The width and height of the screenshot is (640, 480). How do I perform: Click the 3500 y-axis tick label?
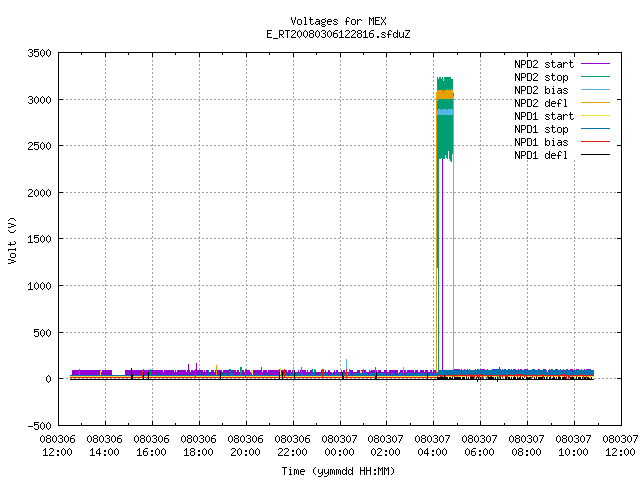40,53
